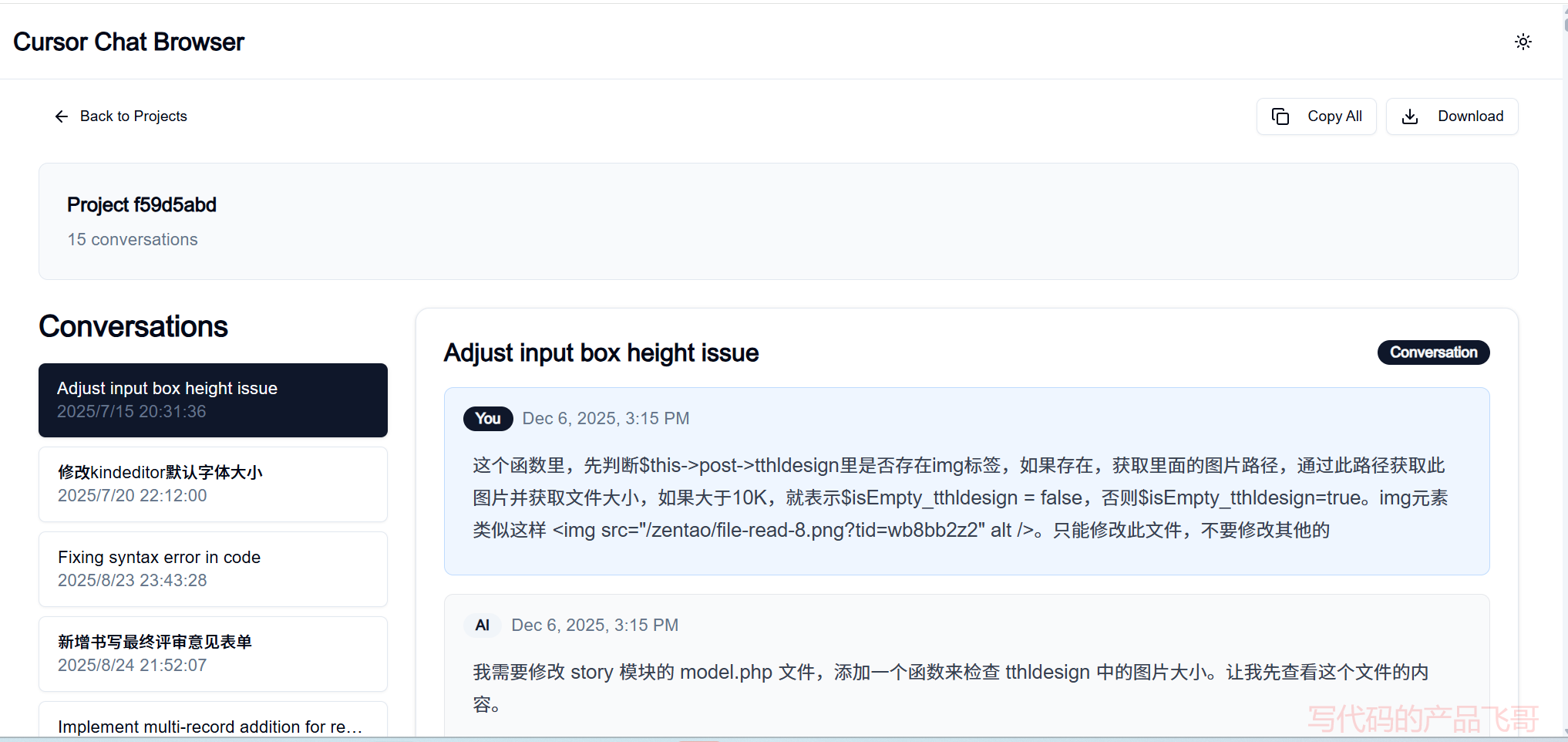Open the Back to Projects link
Viewport: 1568px width, 742px height.
(x=133, y=116)
